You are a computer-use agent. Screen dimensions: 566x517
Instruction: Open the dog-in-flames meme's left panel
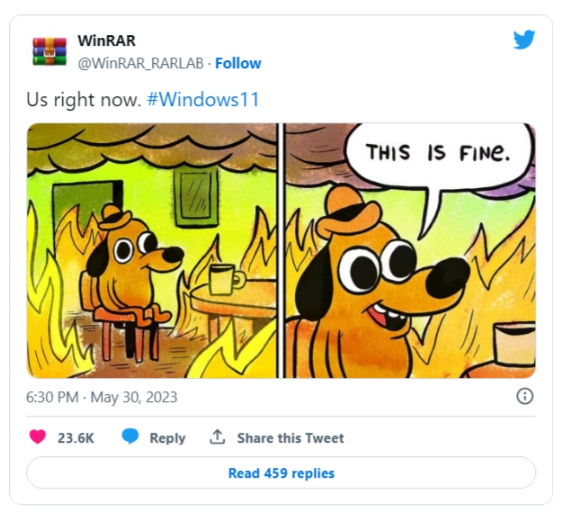pyautogui.click(x=152, y=251)
